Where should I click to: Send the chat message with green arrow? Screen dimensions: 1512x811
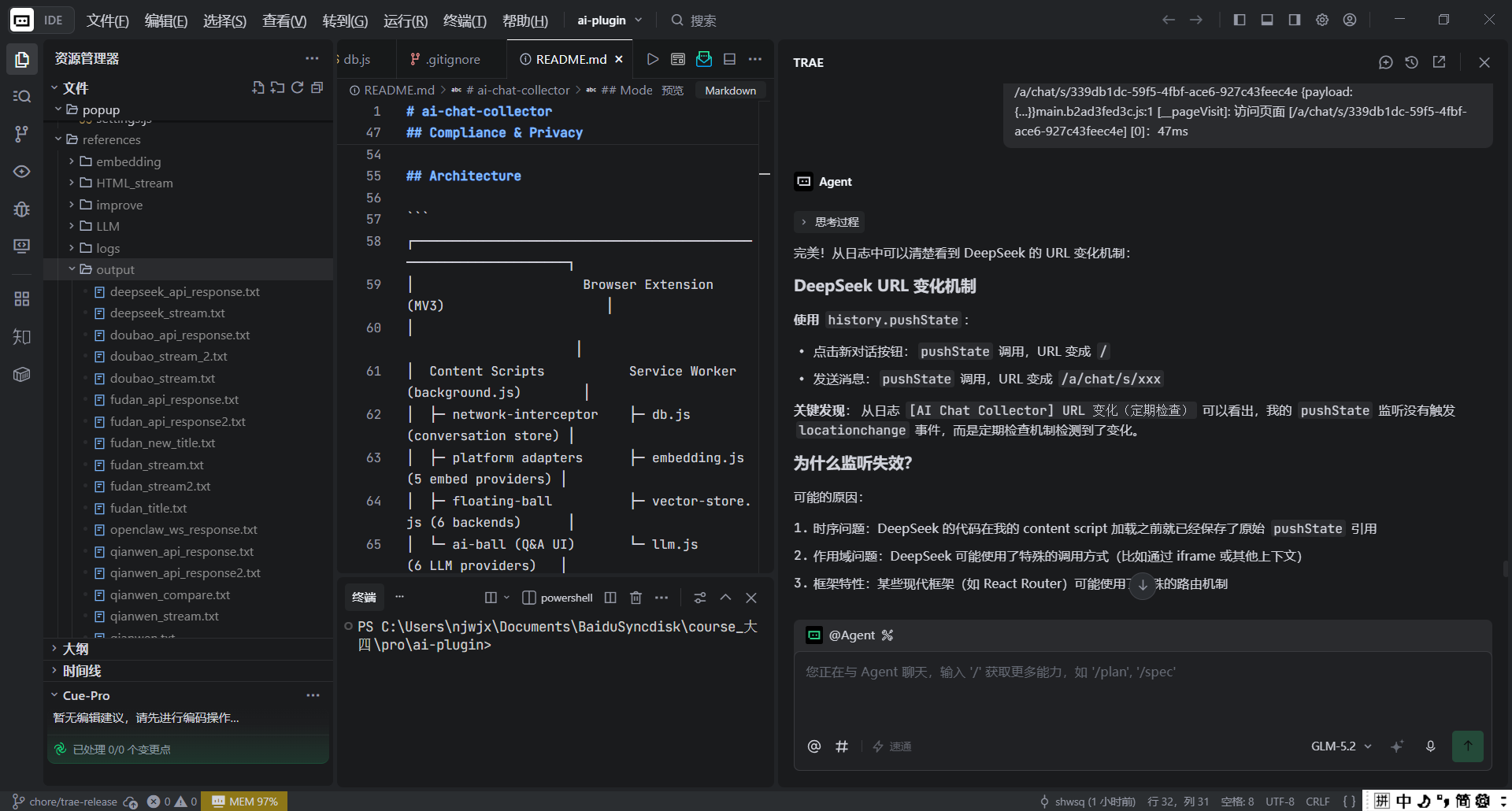pos(1468,746)
